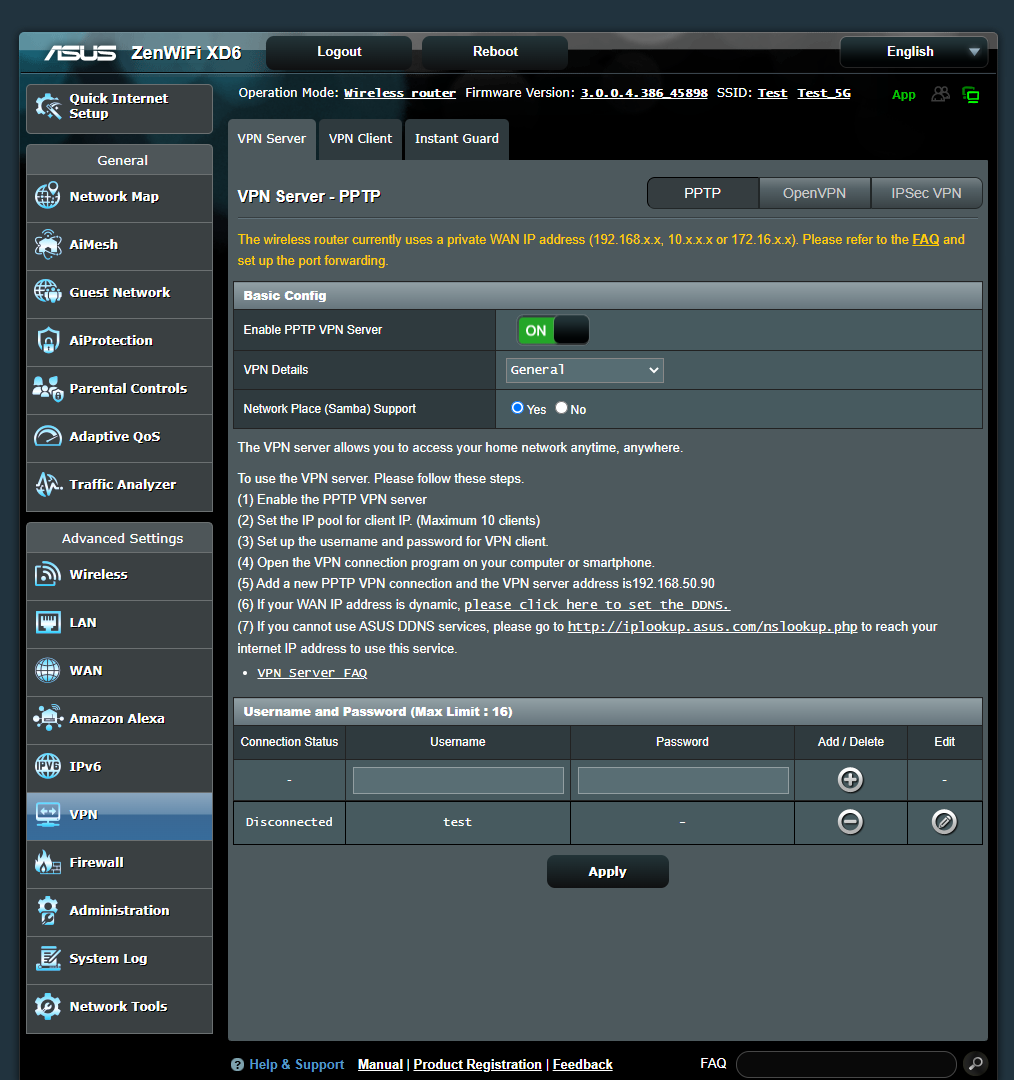Image resolution: width=1014 pixels, height=1080 pixels.
Task: Click the new Username input field
Action: 458,780
